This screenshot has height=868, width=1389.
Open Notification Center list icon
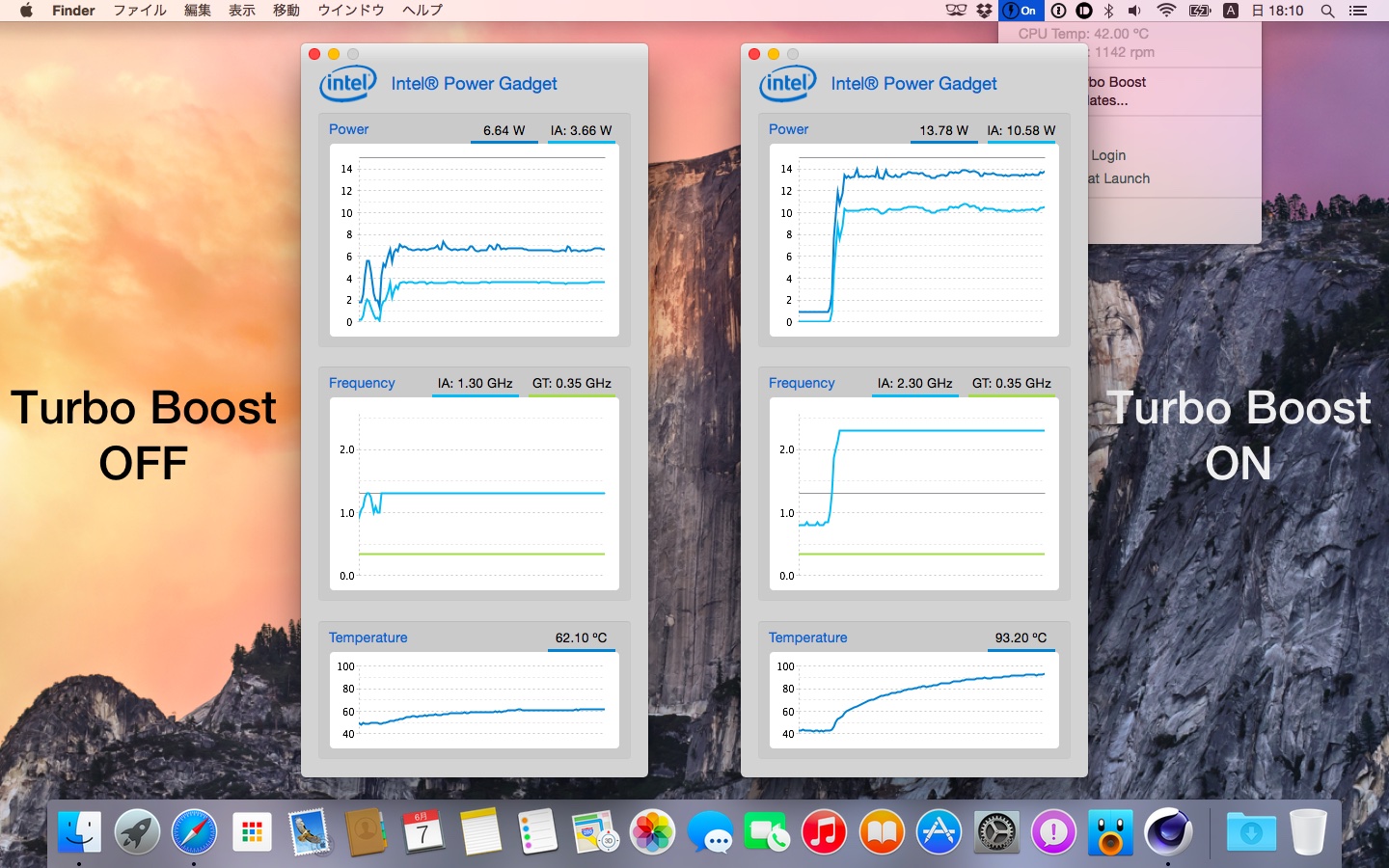pyautogui.click(x=1358, y=11)
